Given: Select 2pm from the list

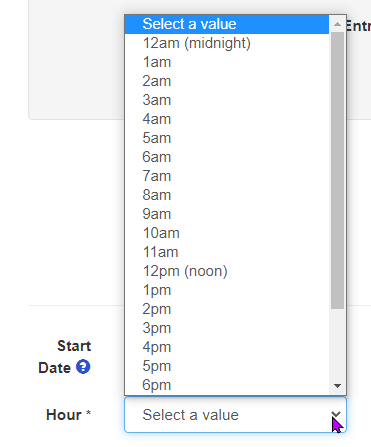Looking at the screenshot, I should point(227,309).
